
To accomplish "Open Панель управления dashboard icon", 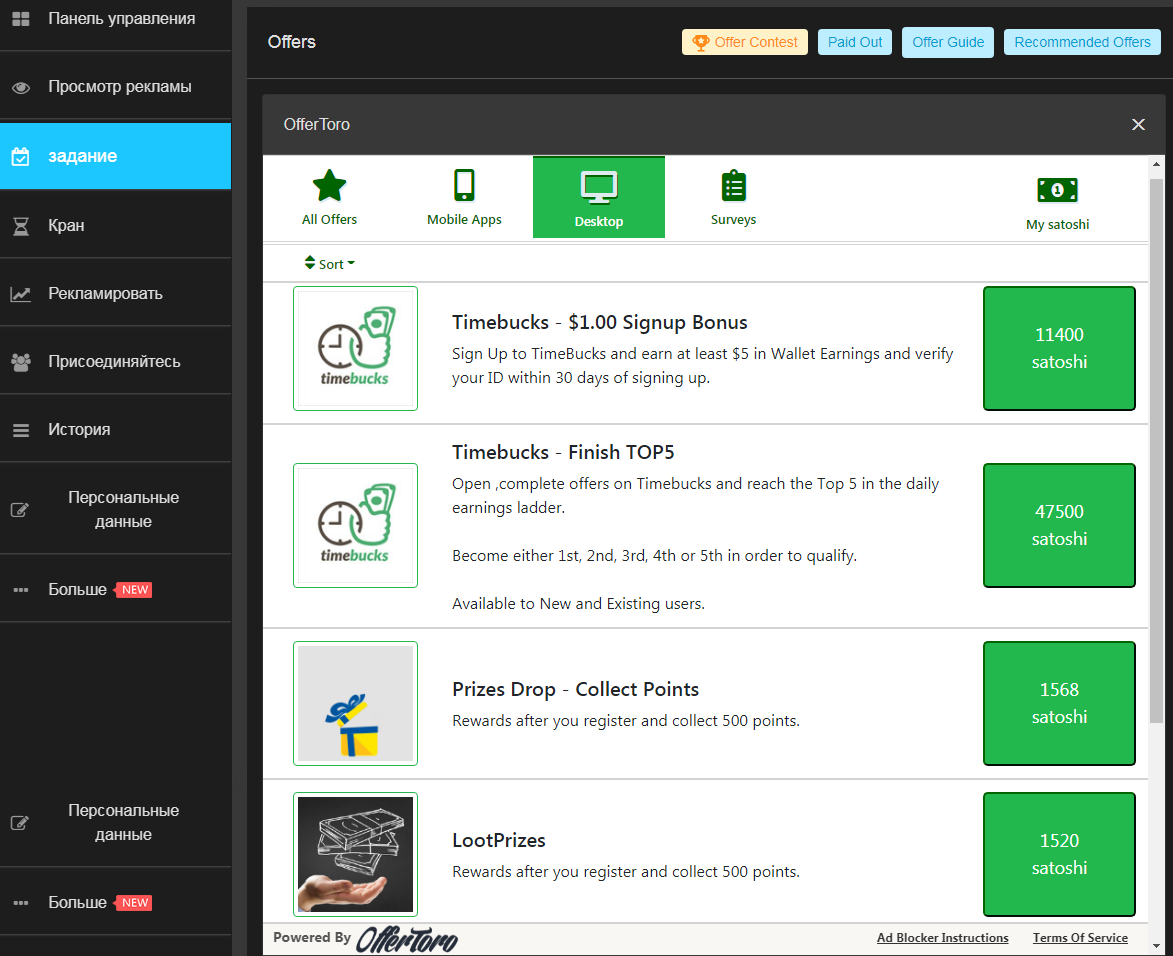I will (21, 19).
